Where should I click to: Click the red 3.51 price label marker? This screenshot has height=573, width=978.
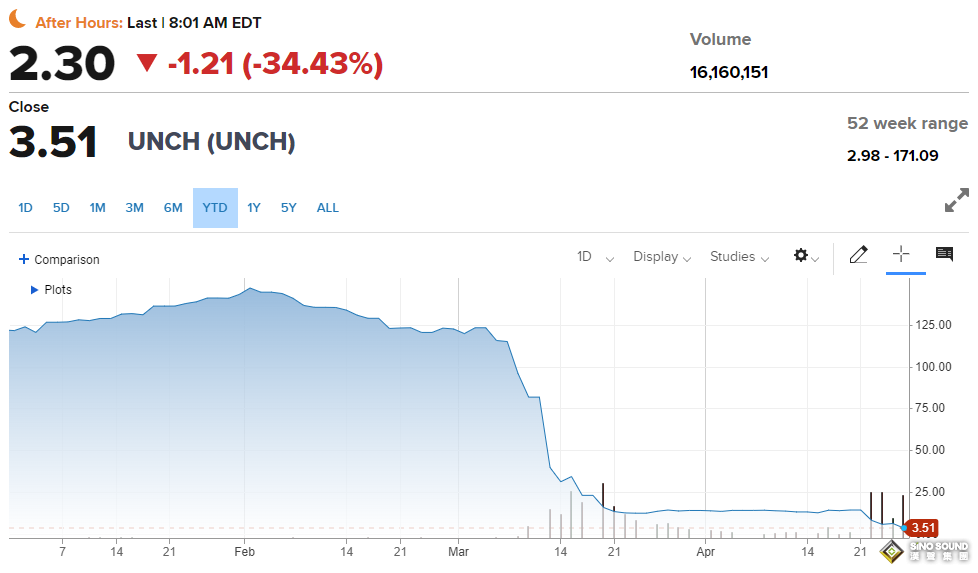tap(923, 528)
